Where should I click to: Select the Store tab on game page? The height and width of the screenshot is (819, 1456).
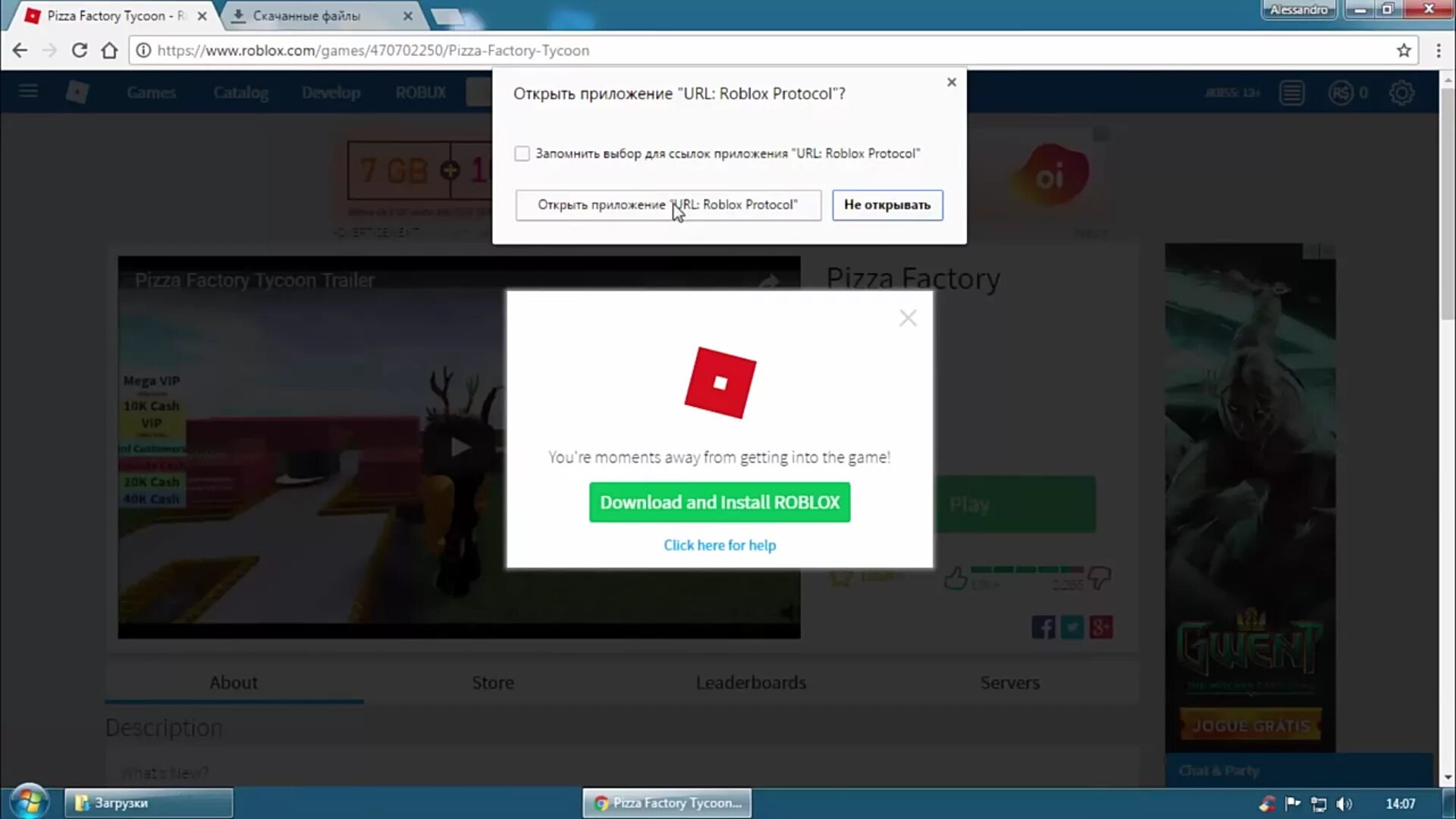(x=492, y=682)
